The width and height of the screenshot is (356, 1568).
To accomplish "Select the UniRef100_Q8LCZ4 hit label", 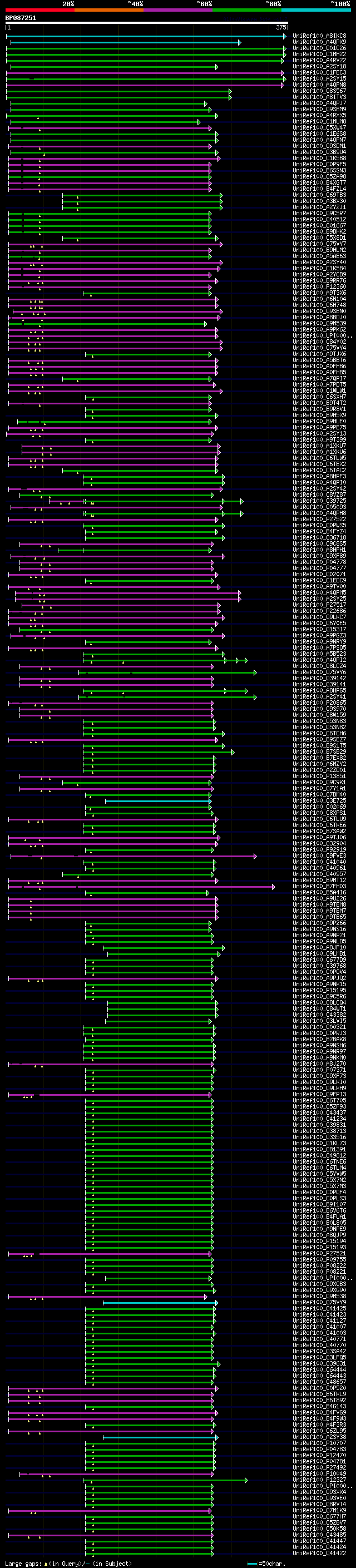I will 319,666.
